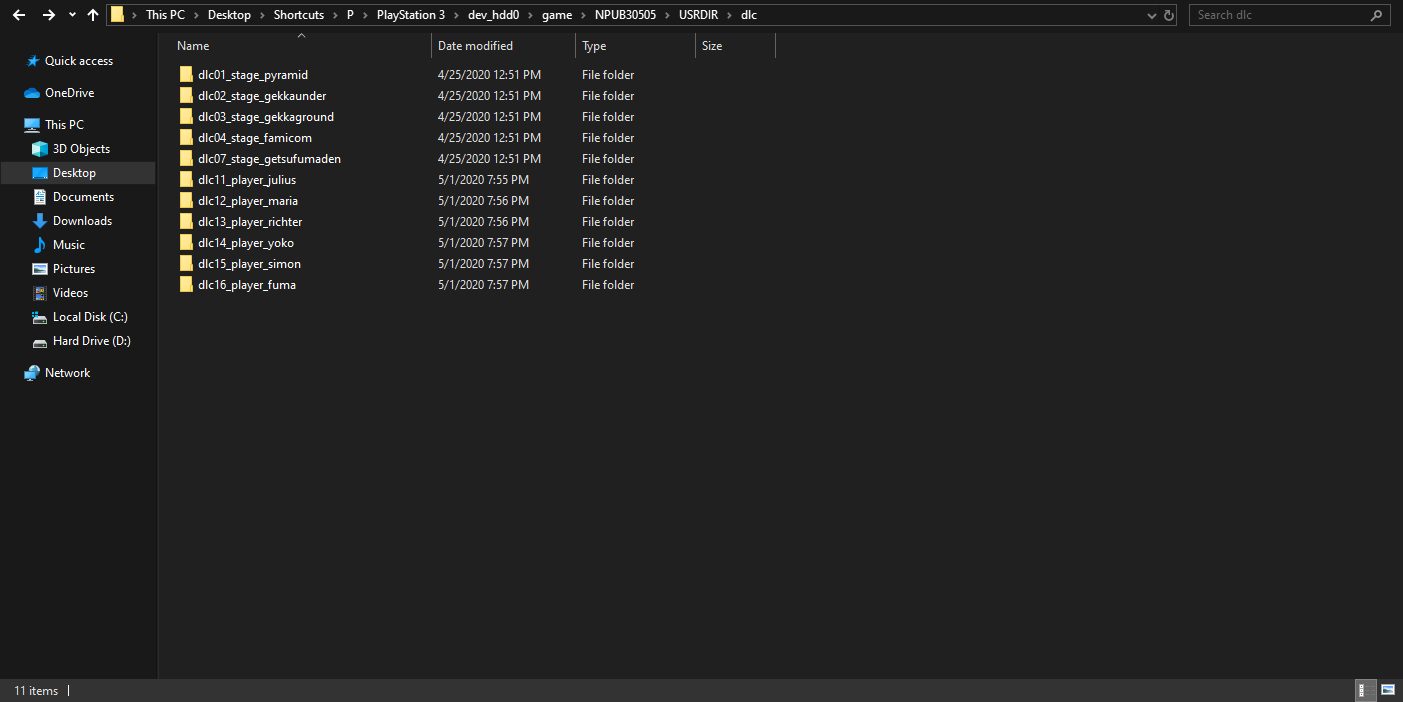Click the Search dlc field

pyautogui.click(x=1280, y=15)
